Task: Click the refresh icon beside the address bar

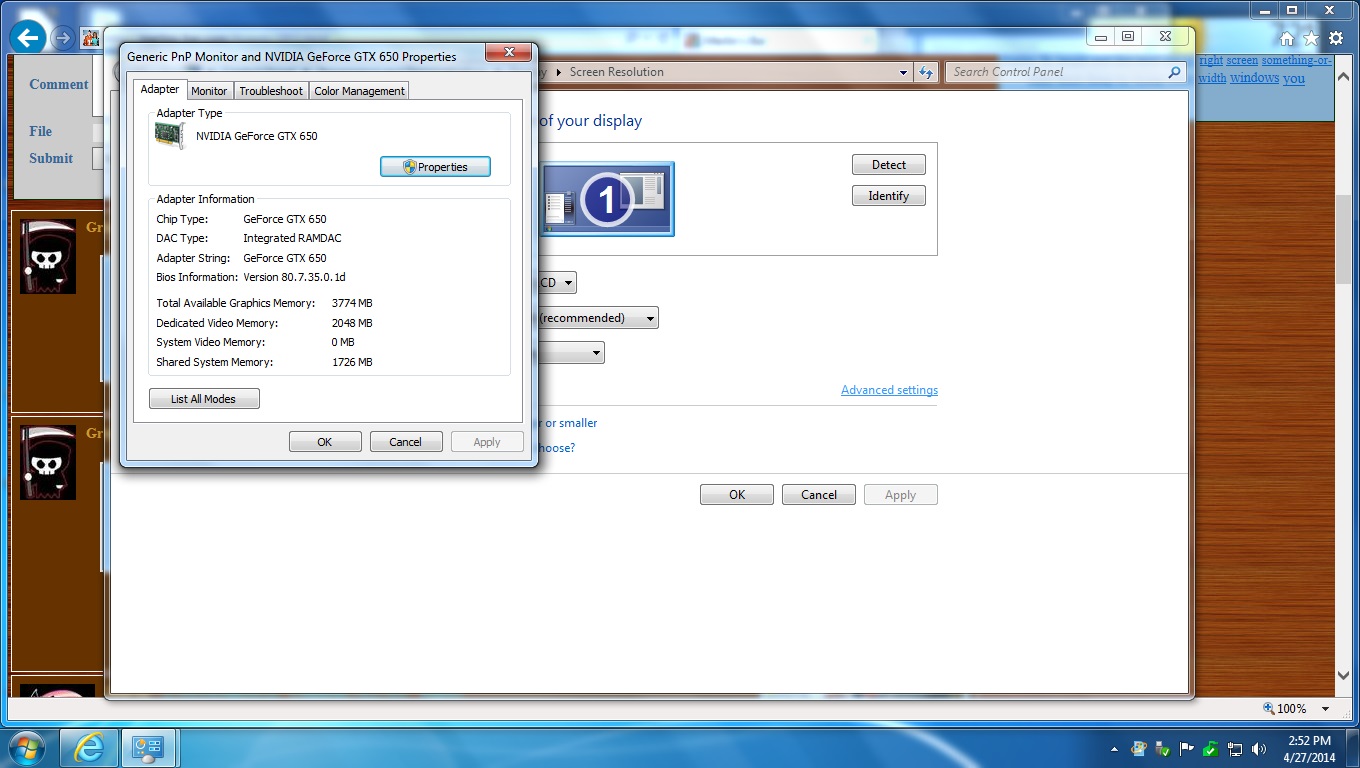Action: (x=926, y=72)
